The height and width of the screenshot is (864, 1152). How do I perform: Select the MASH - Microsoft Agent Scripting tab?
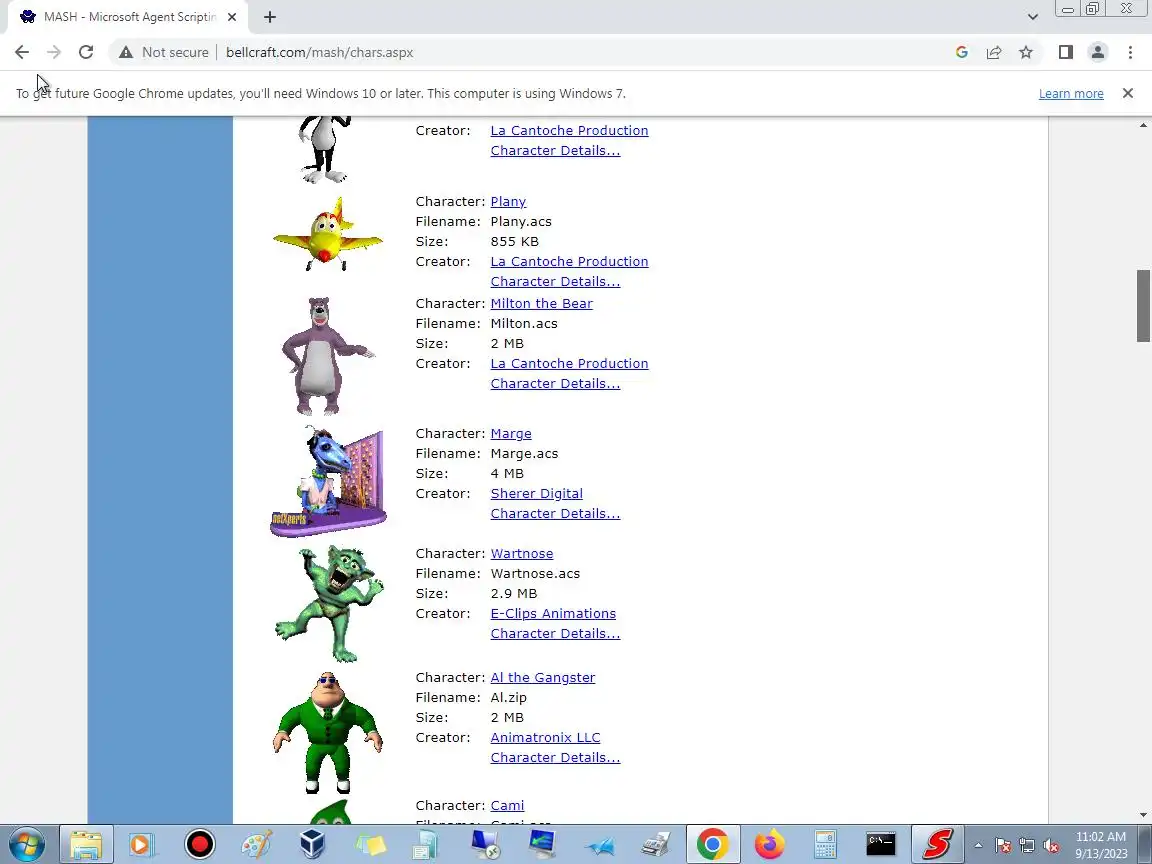coord(129,17)
